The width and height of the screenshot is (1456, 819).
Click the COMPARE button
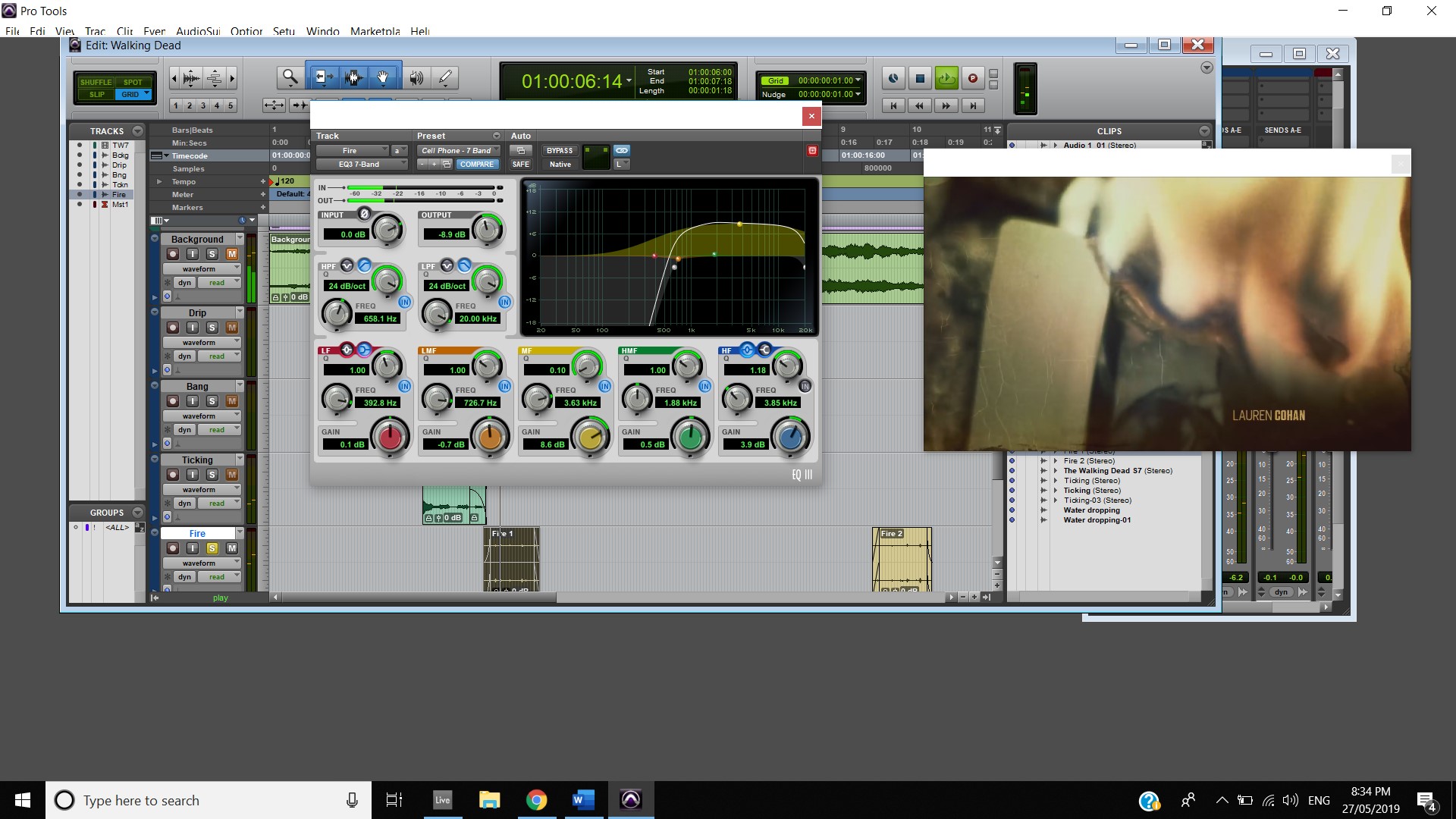pos(476,164)
